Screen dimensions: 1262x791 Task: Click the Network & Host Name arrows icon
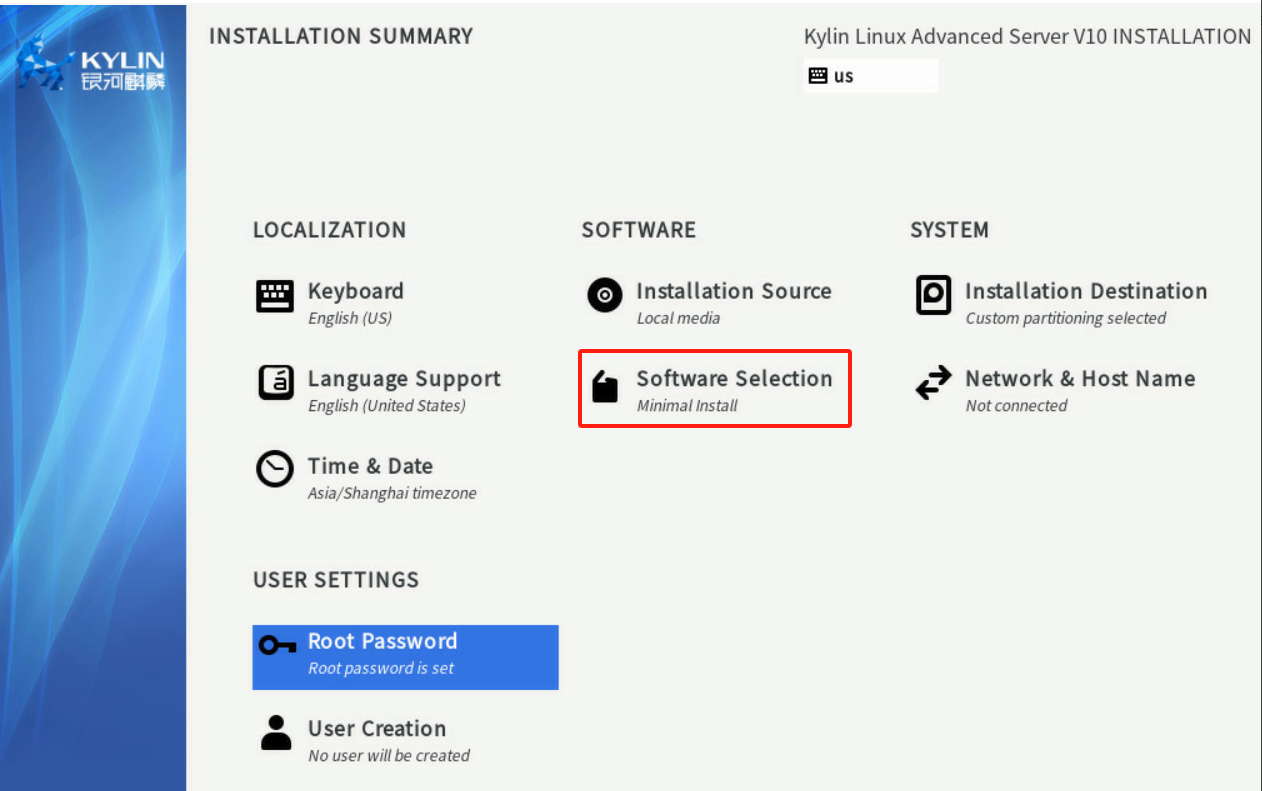[x=933, y=384]
